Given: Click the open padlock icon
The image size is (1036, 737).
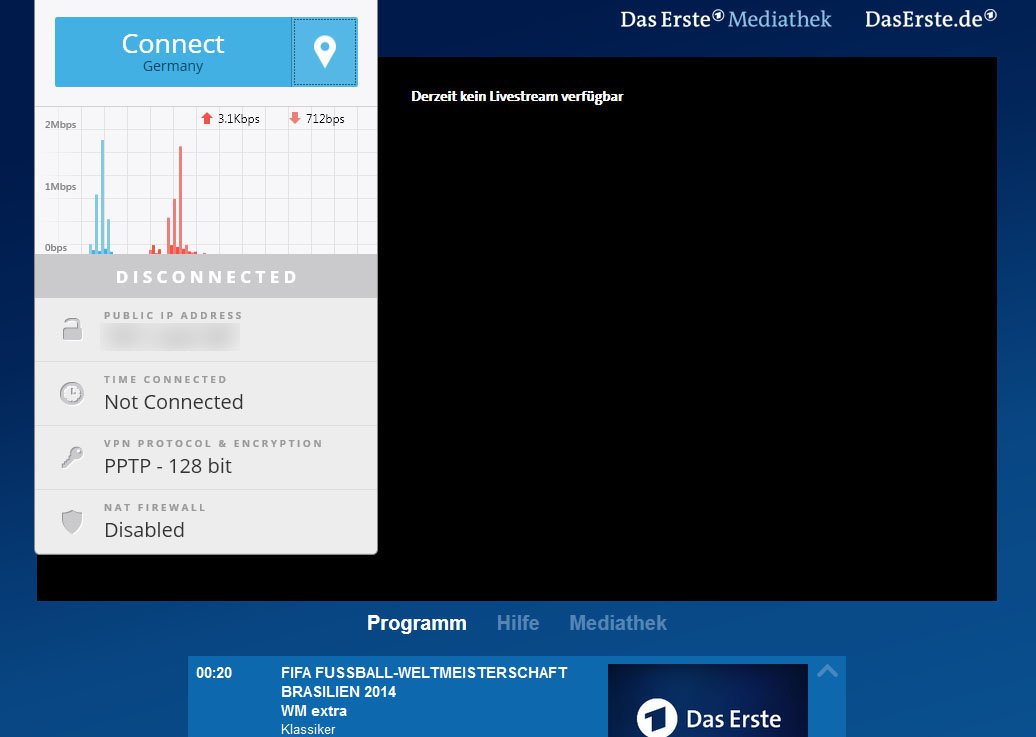Looking at the screenshot, I should pos(72,329).
